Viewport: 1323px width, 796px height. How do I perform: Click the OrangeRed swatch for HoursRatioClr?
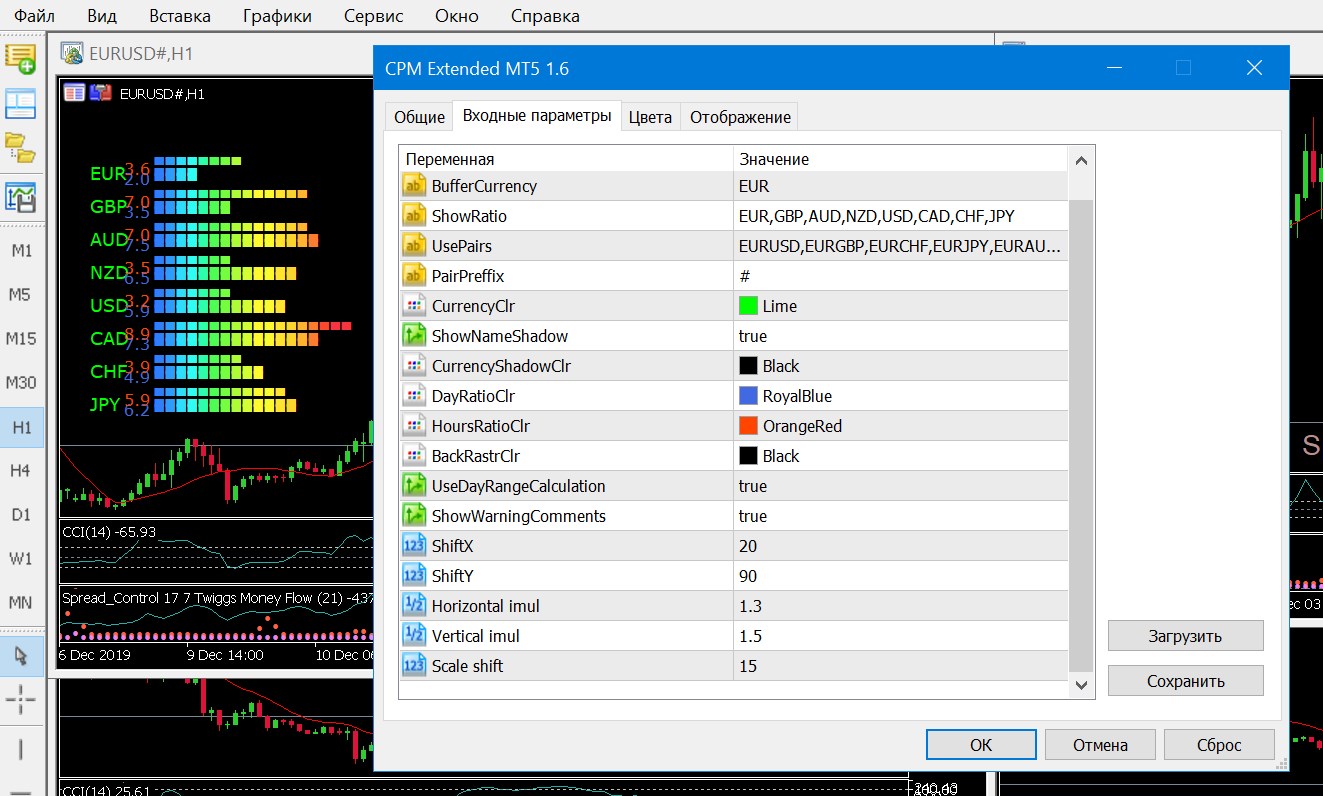click(748, 426)
